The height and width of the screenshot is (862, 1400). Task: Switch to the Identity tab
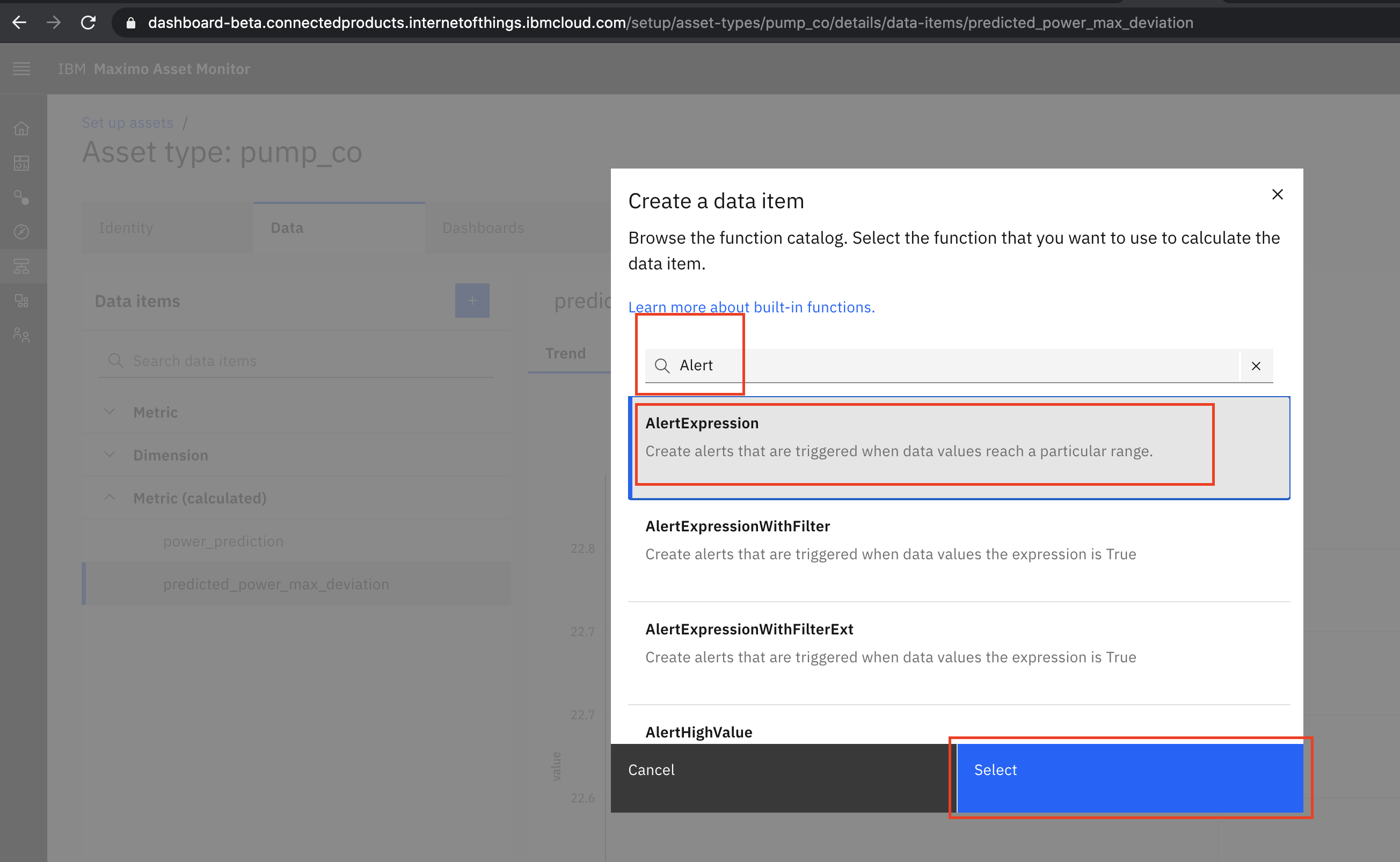[167, 228]
